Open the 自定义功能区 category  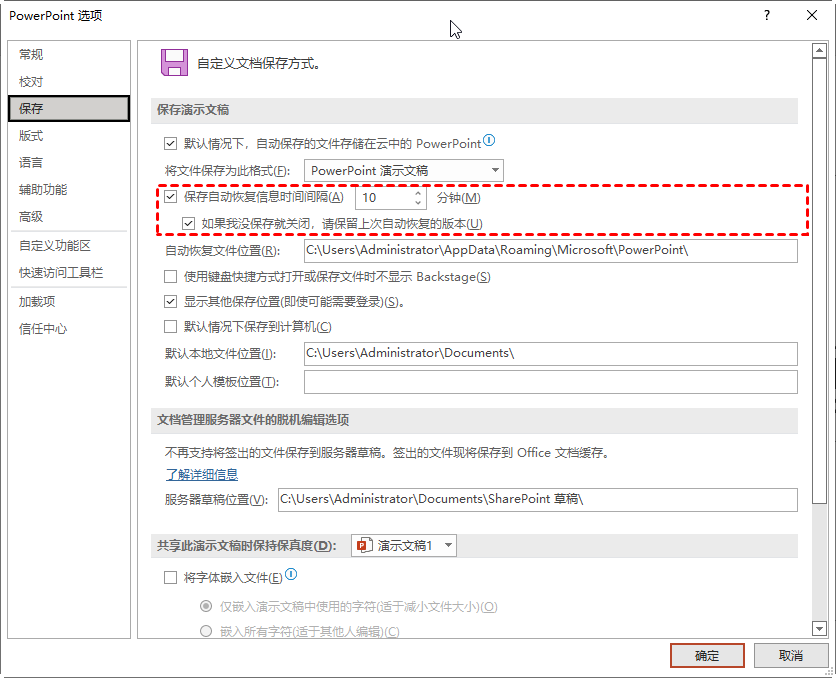(69, 246)
